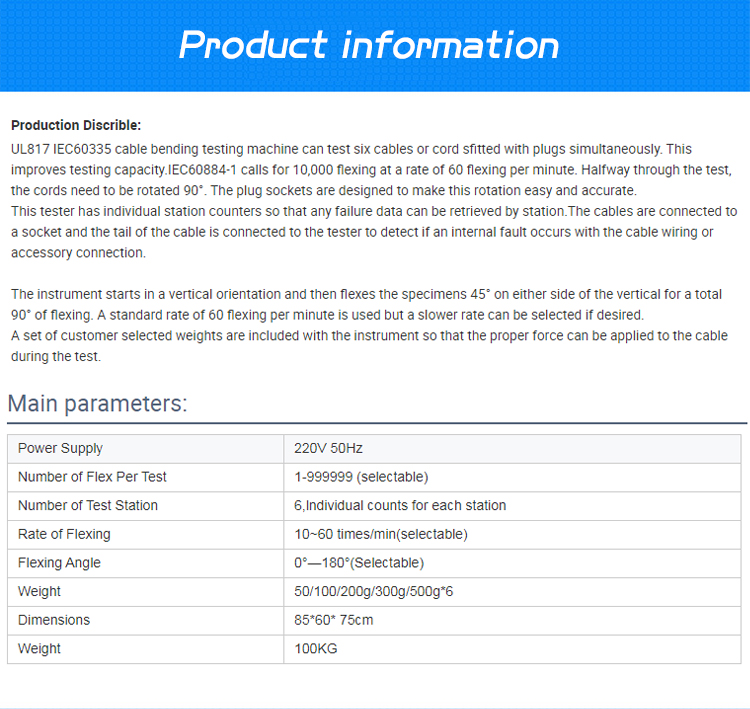Click the "Flexing Angle" row label
The width and height of the screenshot is (750, 709).
tap(59, 562)
